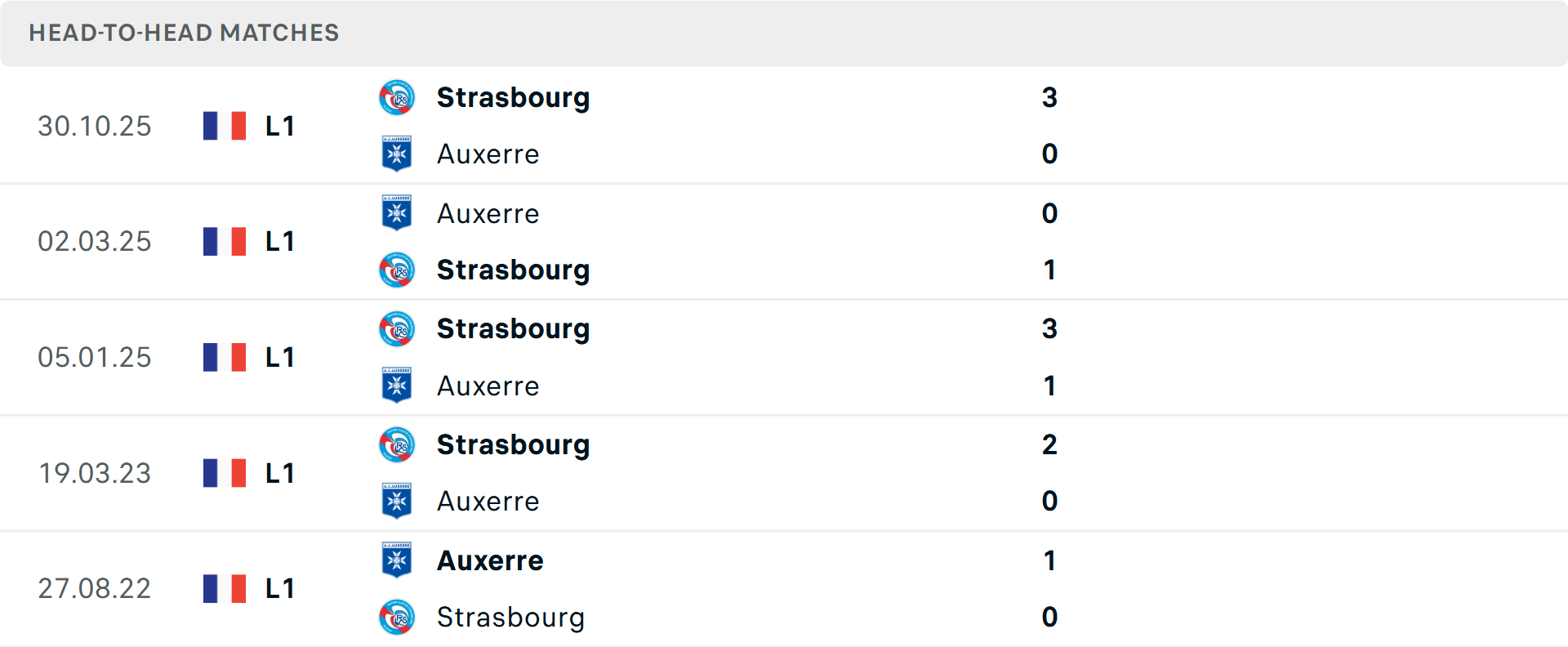Click the Auxerre logo in the 19.03.23 match
The image size is (1568, 647).
(x=397, y=502)
